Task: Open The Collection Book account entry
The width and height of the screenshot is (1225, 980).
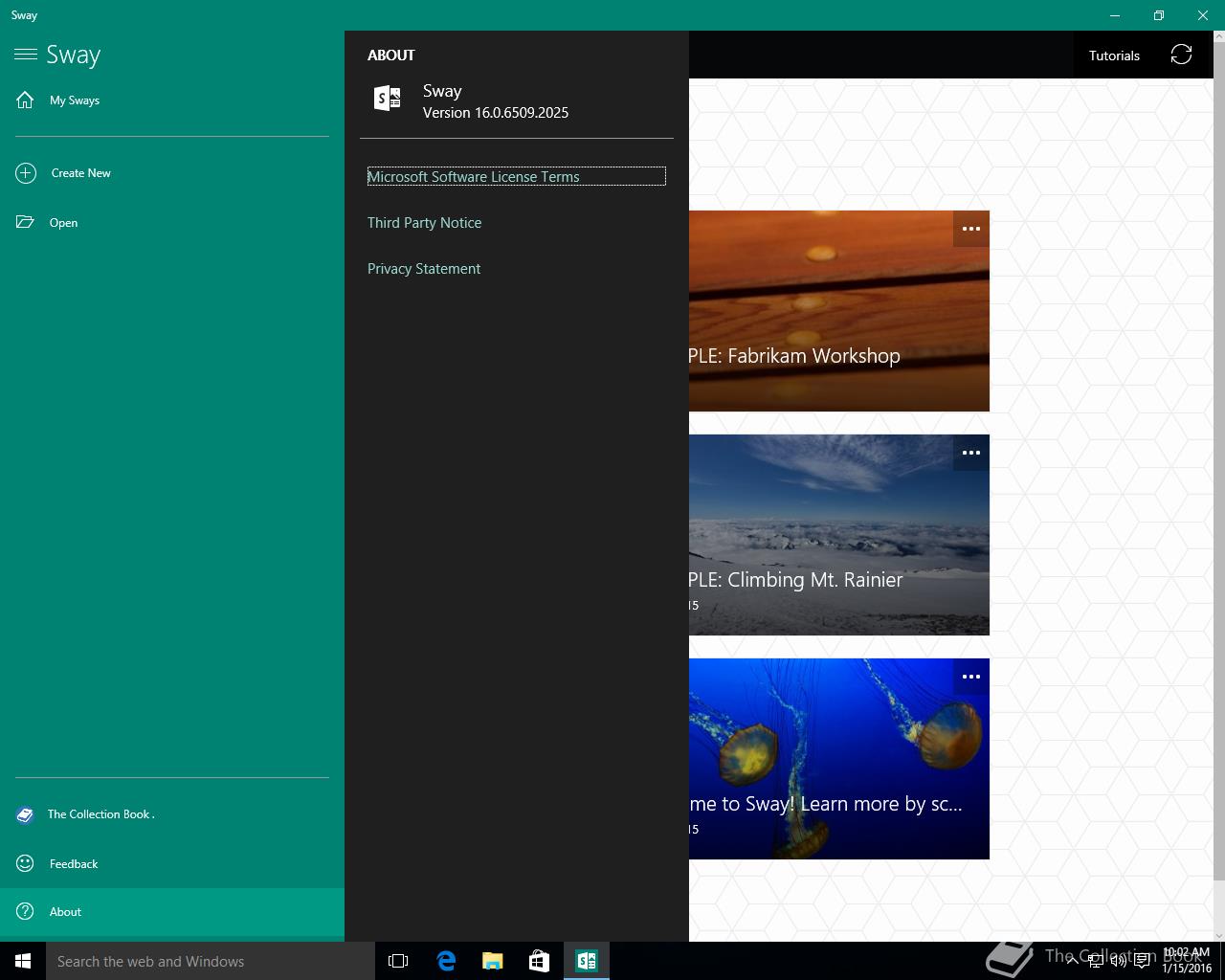Action: click(172, 814)
